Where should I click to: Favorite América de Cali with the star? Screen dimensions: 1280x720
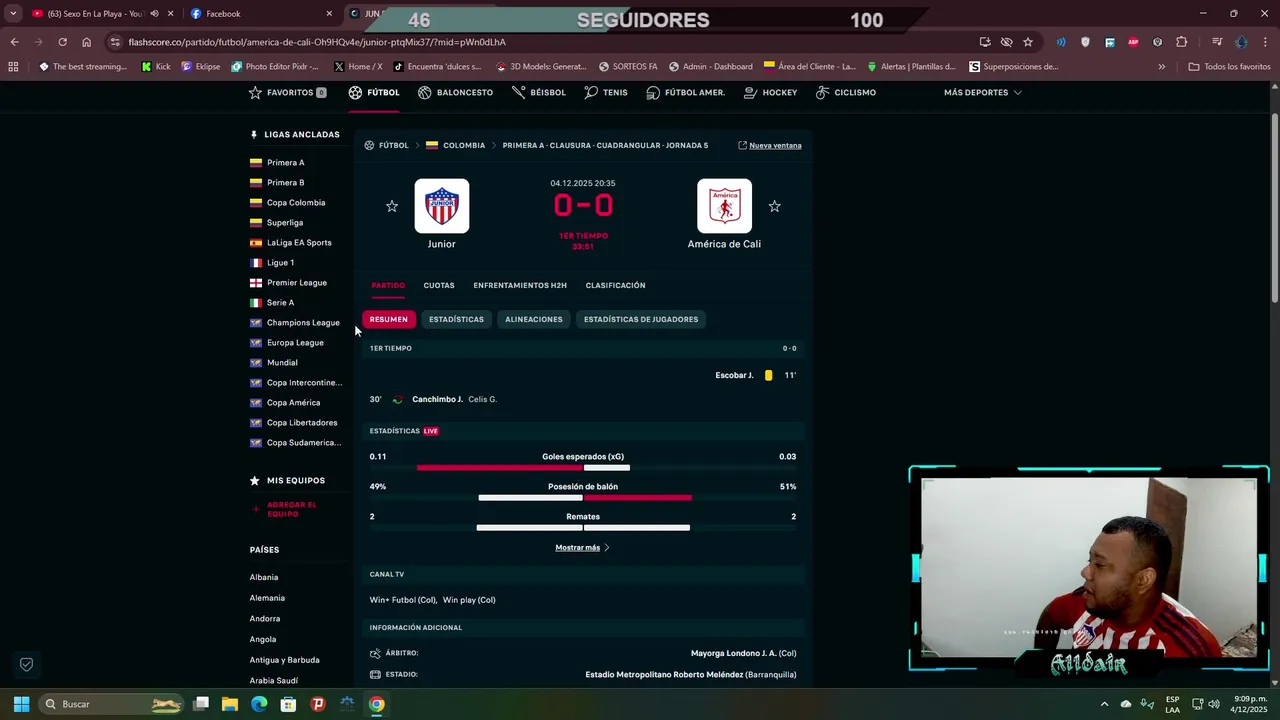774,206
